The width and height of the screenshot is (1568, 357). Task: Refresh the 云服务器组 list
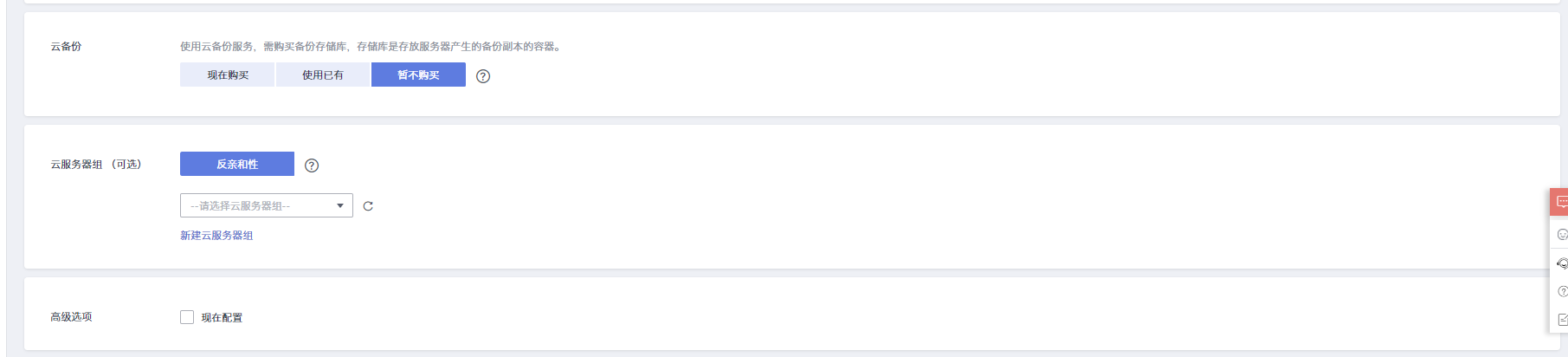368,206
